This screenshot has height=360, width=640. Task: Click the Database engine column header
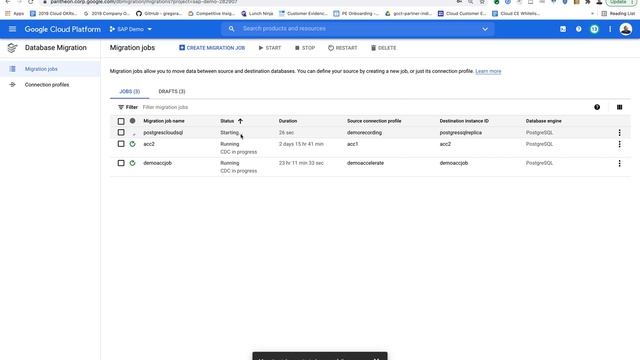pyautogui.click(x=543, y=121)
